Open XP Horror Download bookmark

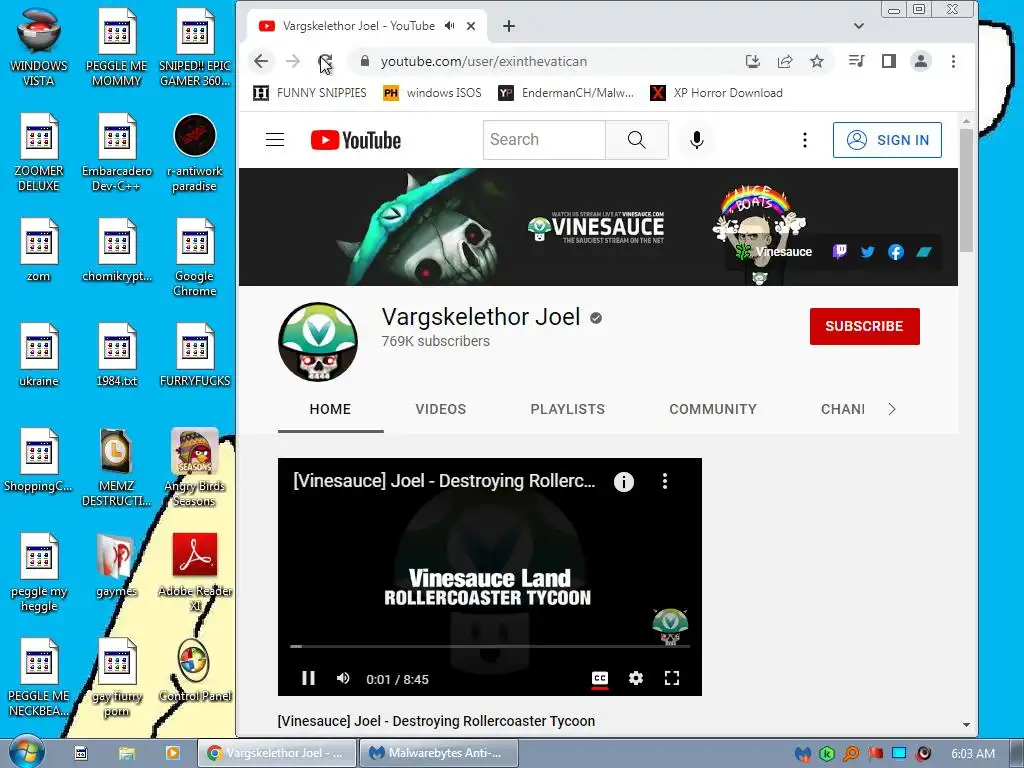pos(716,93)
